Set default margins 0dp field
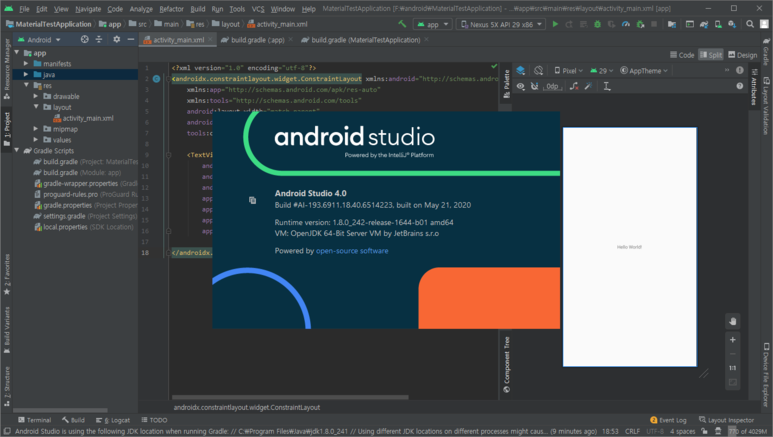The width and height of the screenshot is (773, 437). [x=552, y=86]
